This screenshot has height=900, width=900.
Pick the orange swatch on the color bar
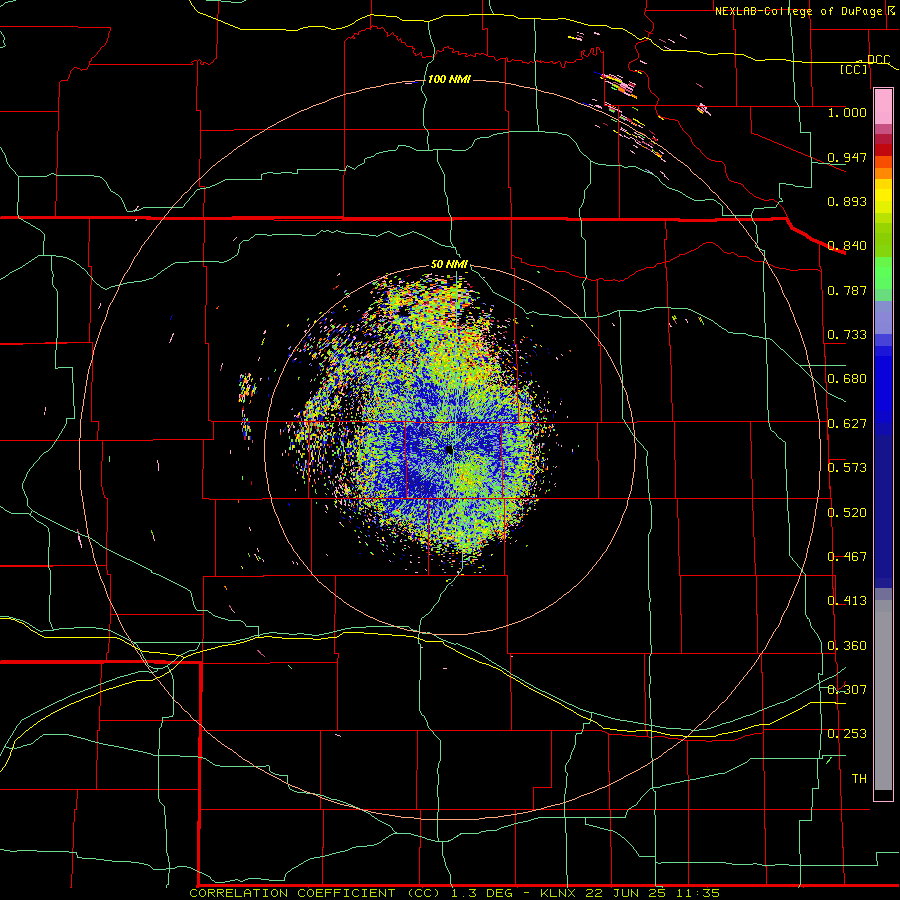(883, 173)
